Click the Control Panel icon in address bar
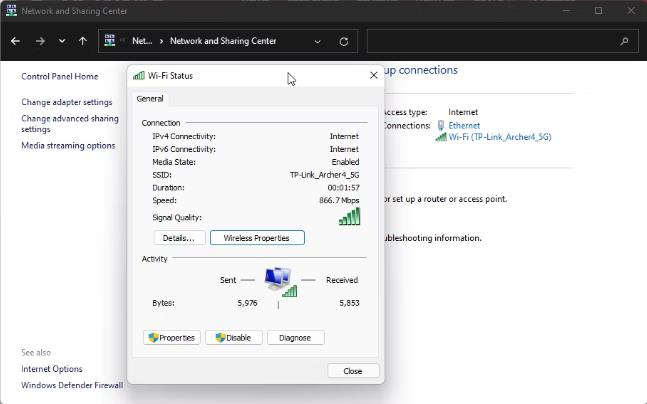 [110, 40]
